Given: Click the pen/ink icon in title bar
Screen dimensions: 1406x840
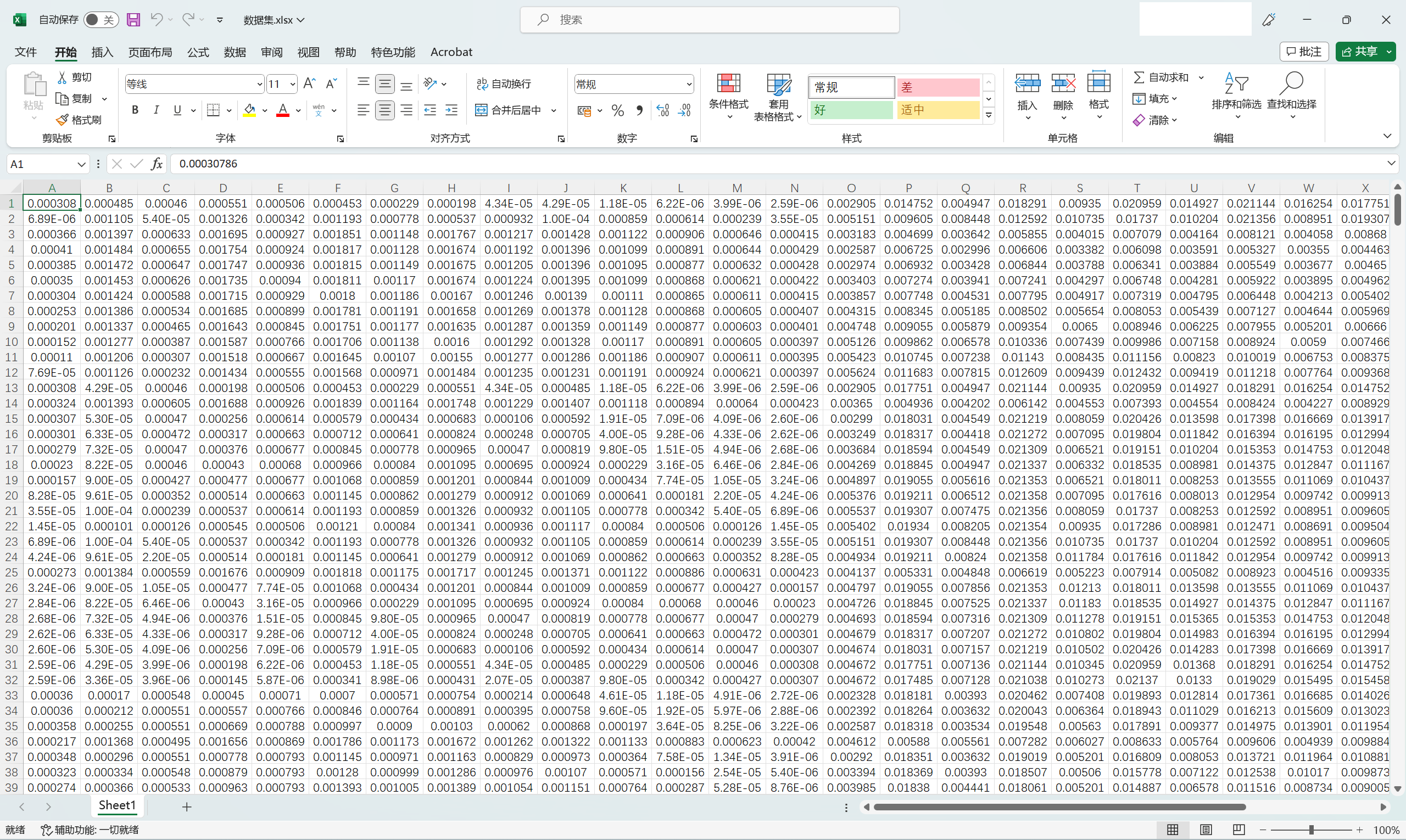Looking at the screenshot, I should coord(1268,20).
